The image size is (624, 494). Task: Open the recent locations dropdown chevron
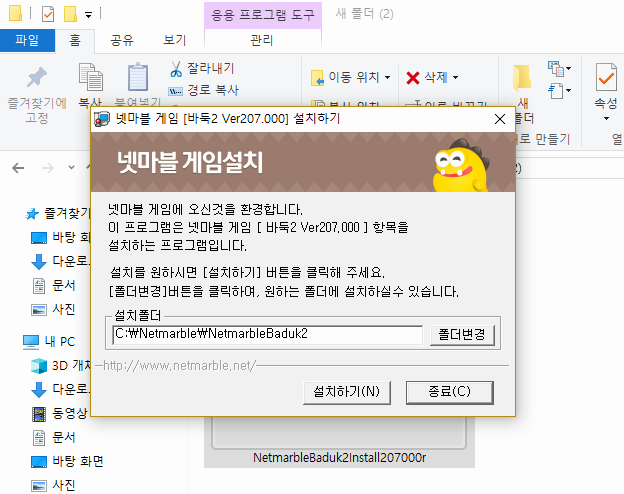point(71,168)
